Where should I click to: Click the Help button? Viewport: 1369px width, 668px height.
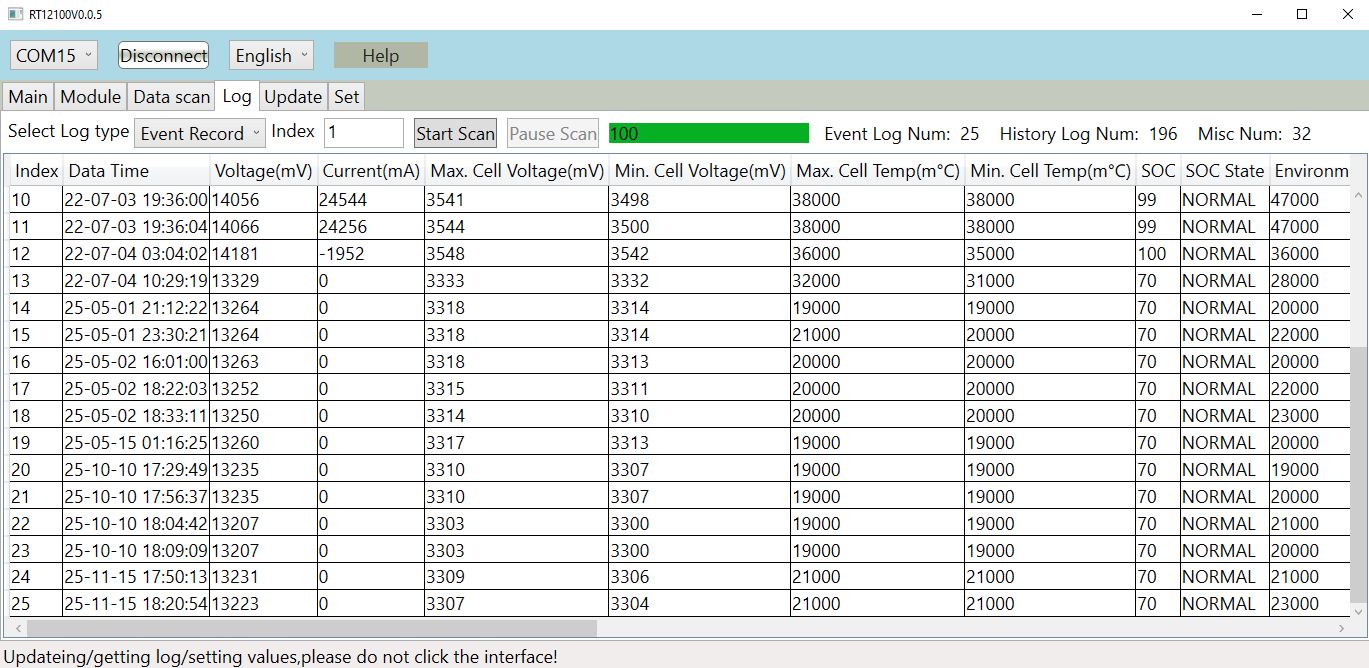(x=380, y=56)
